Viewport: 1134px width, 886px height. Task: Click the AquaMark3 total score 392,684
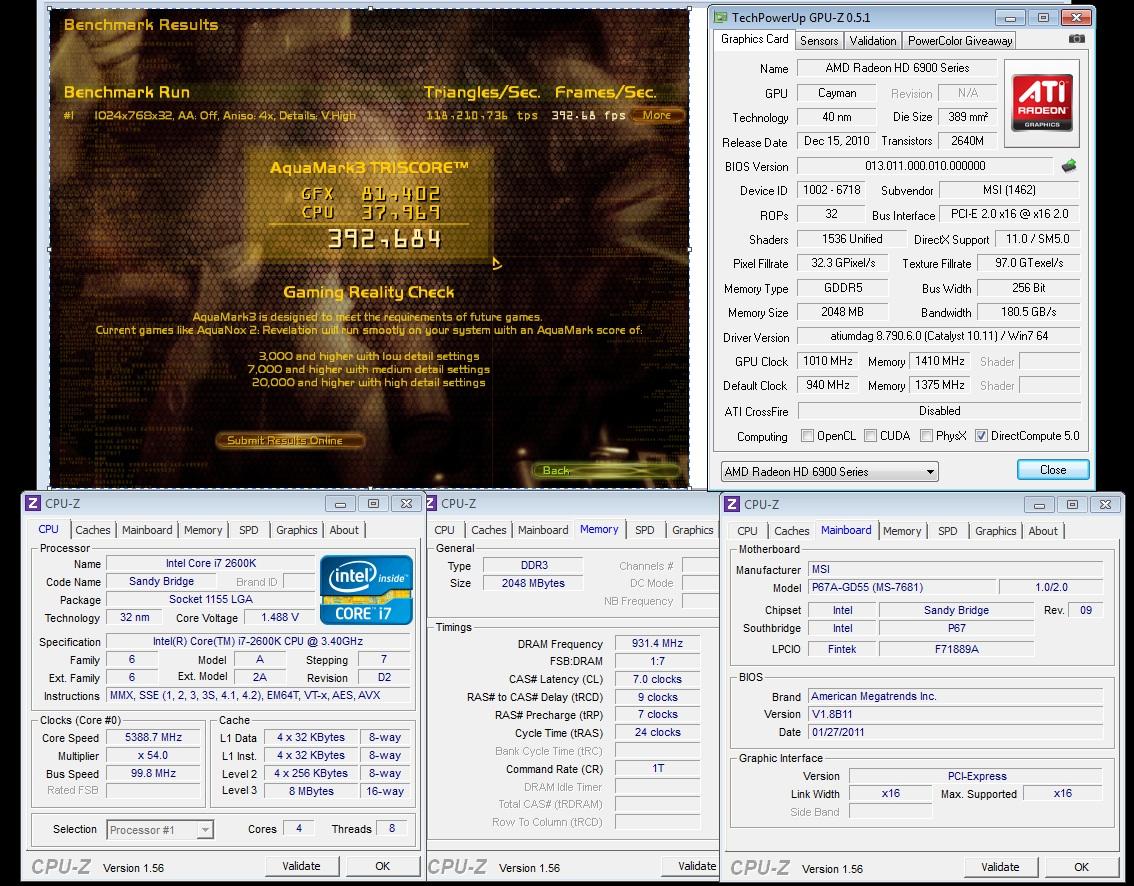(x=384, y=239)
